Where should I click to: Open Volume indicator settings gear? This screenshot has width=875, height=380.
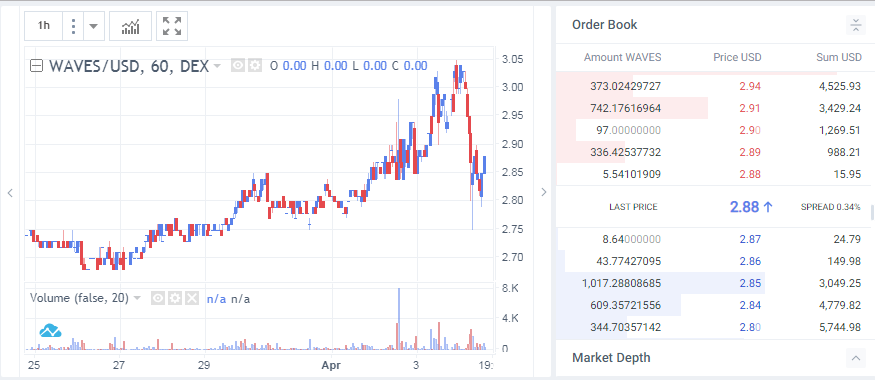click(x=175, y=299)
